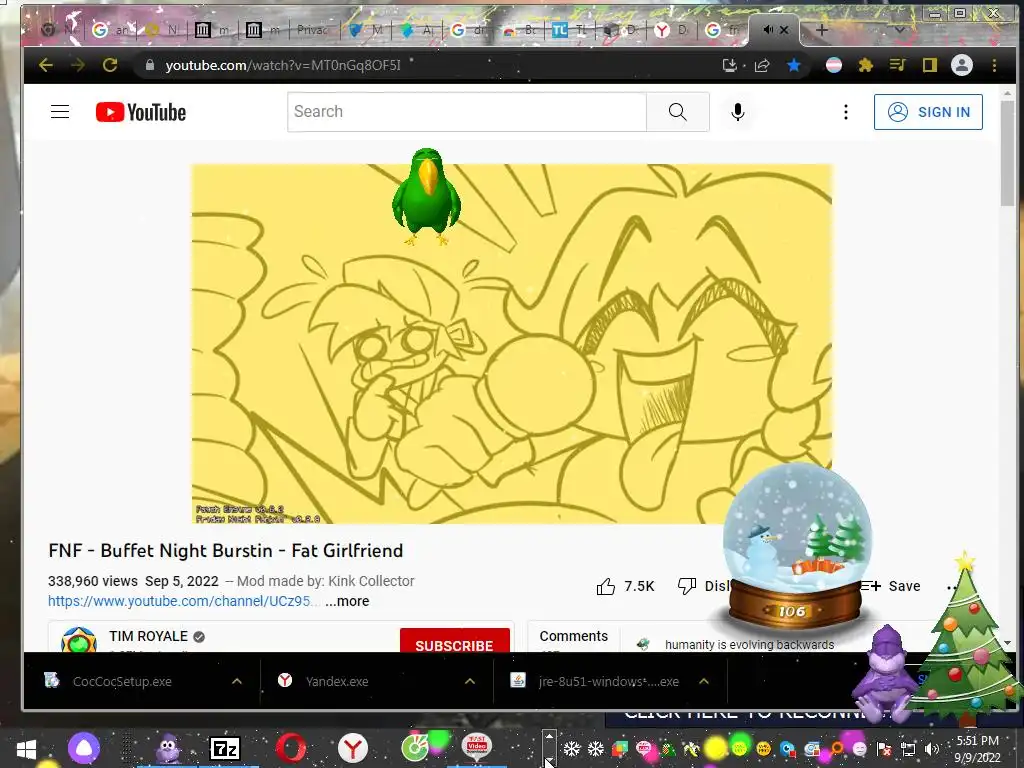Open the YouTube hamburger guide menu
The width and height of the screenshot is (1024, 768).
60,112
